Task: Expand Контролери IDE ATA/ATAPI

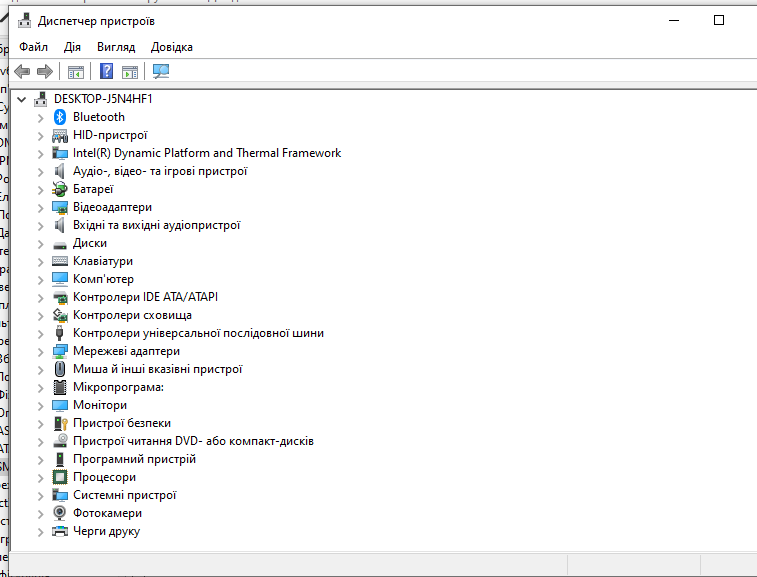Action: click(x=41, y=298)
